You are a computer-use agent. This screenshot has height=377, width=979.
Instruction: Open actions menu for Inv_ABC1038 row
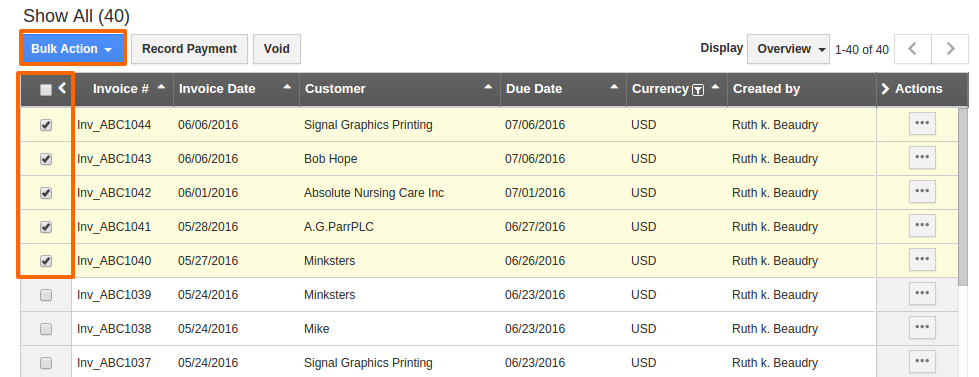(x=922, y=327)
